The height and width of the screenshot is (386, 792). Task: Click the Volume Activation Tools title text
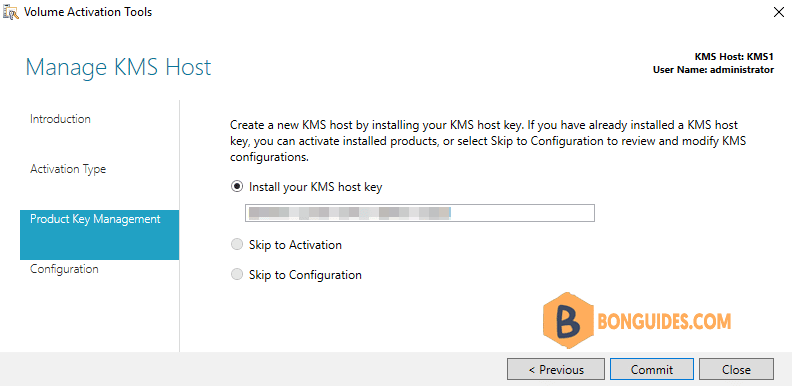[88, 12]
